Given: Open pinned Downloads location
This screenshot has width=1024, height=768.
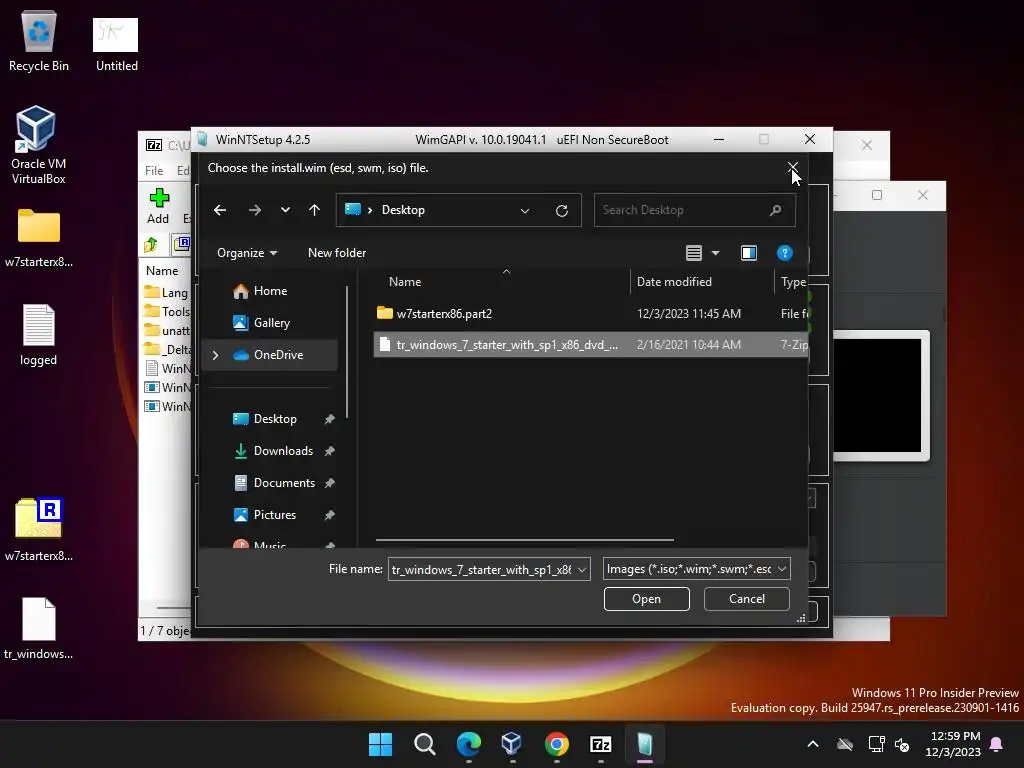Looking at the screenshot, I should 283,451.
